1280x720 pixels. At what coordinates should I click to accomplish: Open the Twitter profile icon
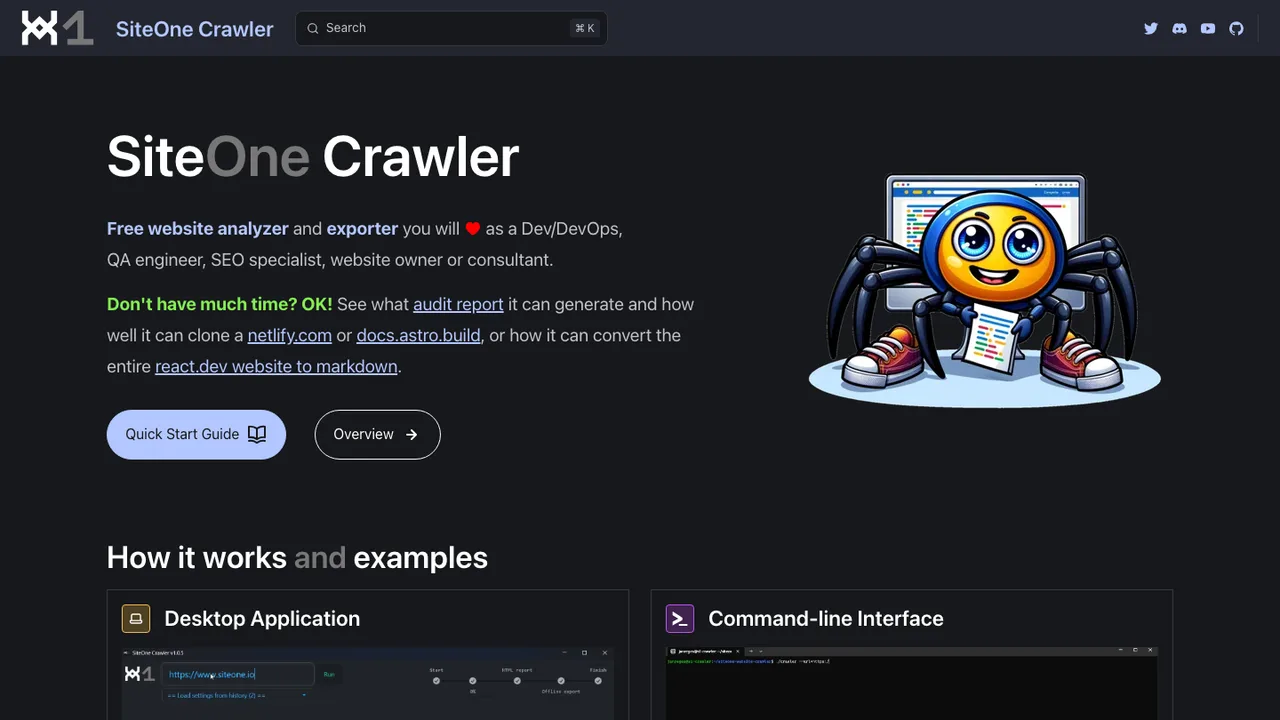pyautogui.click(x=1151, y=29)
